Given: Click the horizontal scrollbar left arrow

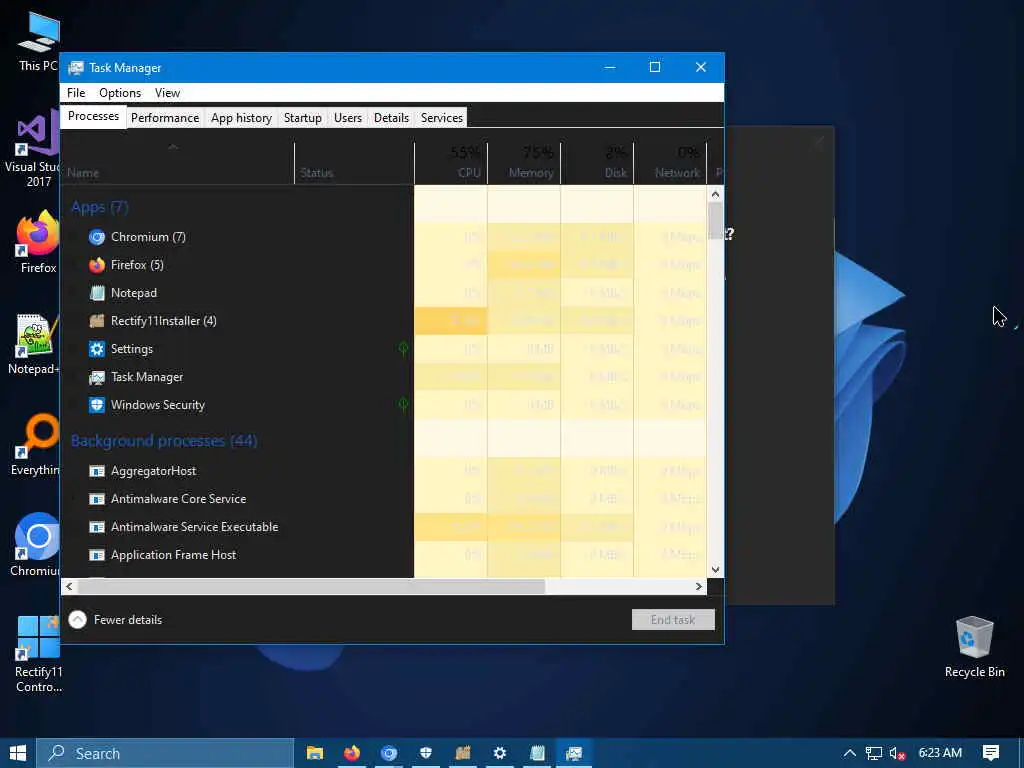Looking at the screenshot, I should point(69,586).
